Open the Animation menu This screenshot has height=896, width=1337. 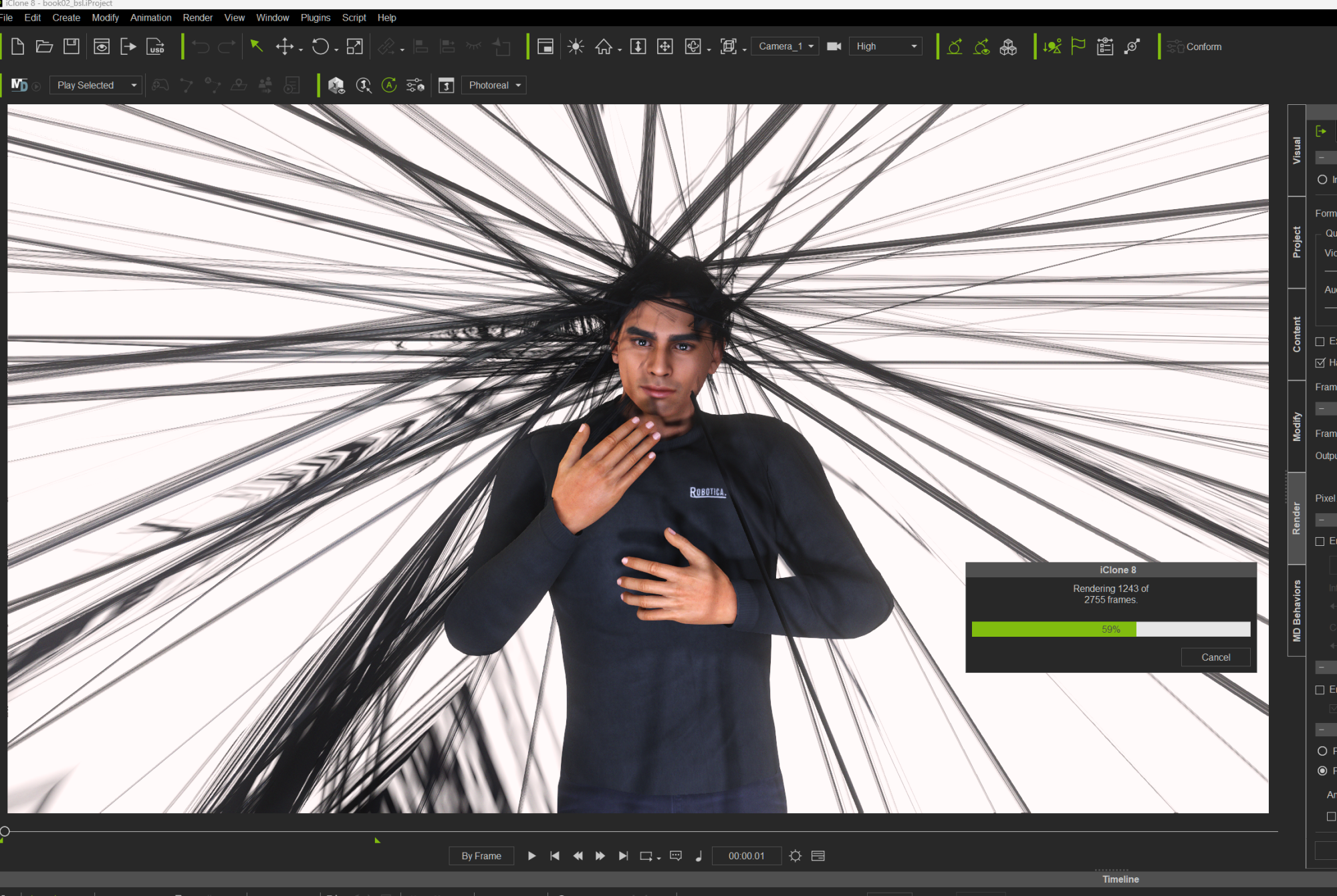(150, 17)
